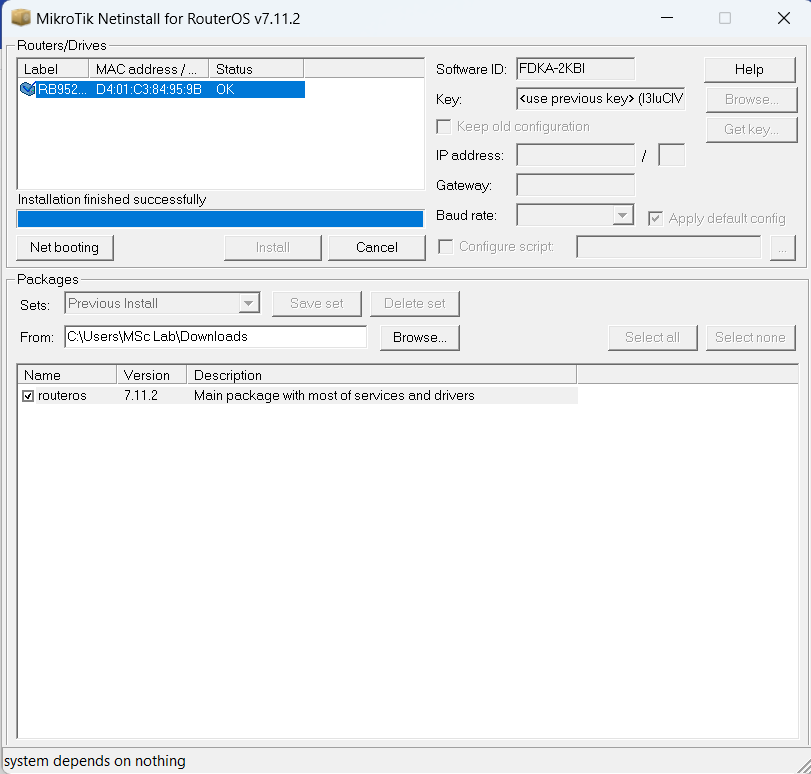Click the netmask field after the slash
The width and height of the screenshot is (811, 774).
pos(671,155)
